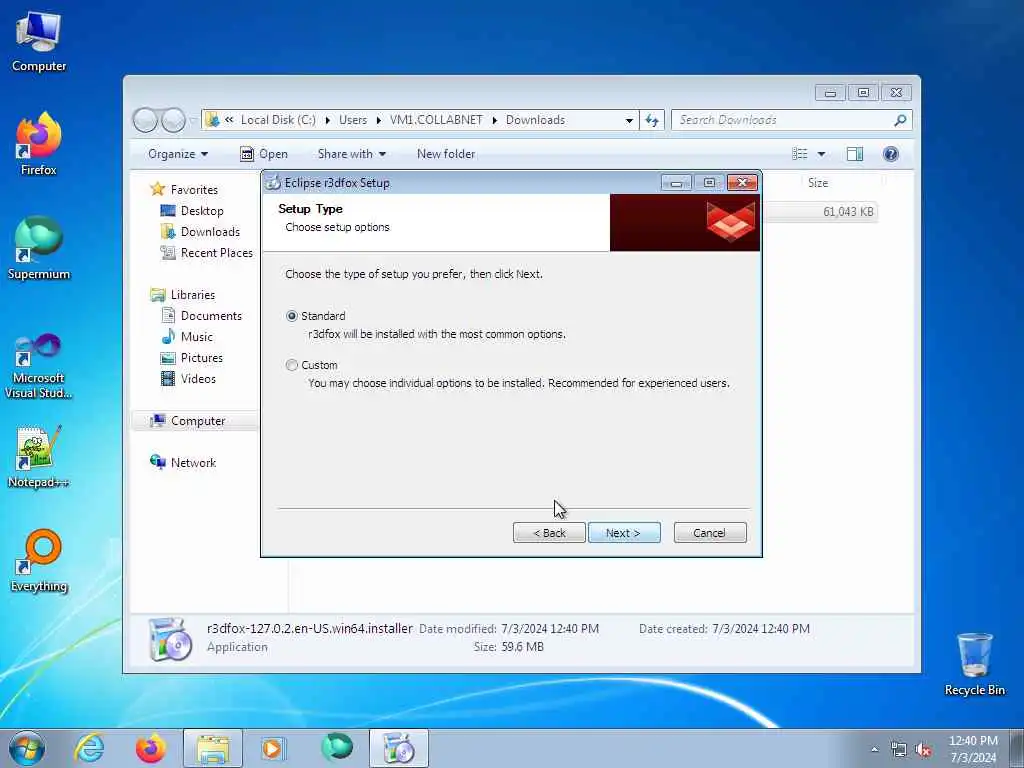The width and height of the screenshot is (1024, 768).
Task: Minimize the Eclipse r3dfox Setup dialog
Action: [x=676, y=183]
